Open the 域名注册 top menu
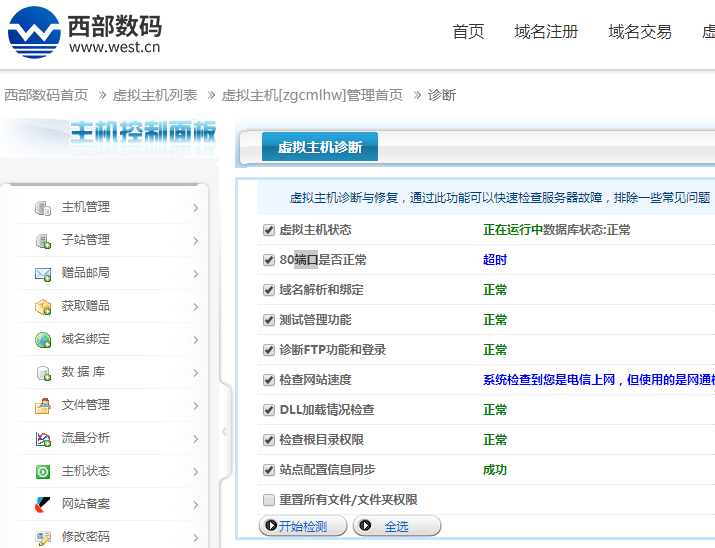This screenshot has height=548, width=715. click(x=546, y=32)
